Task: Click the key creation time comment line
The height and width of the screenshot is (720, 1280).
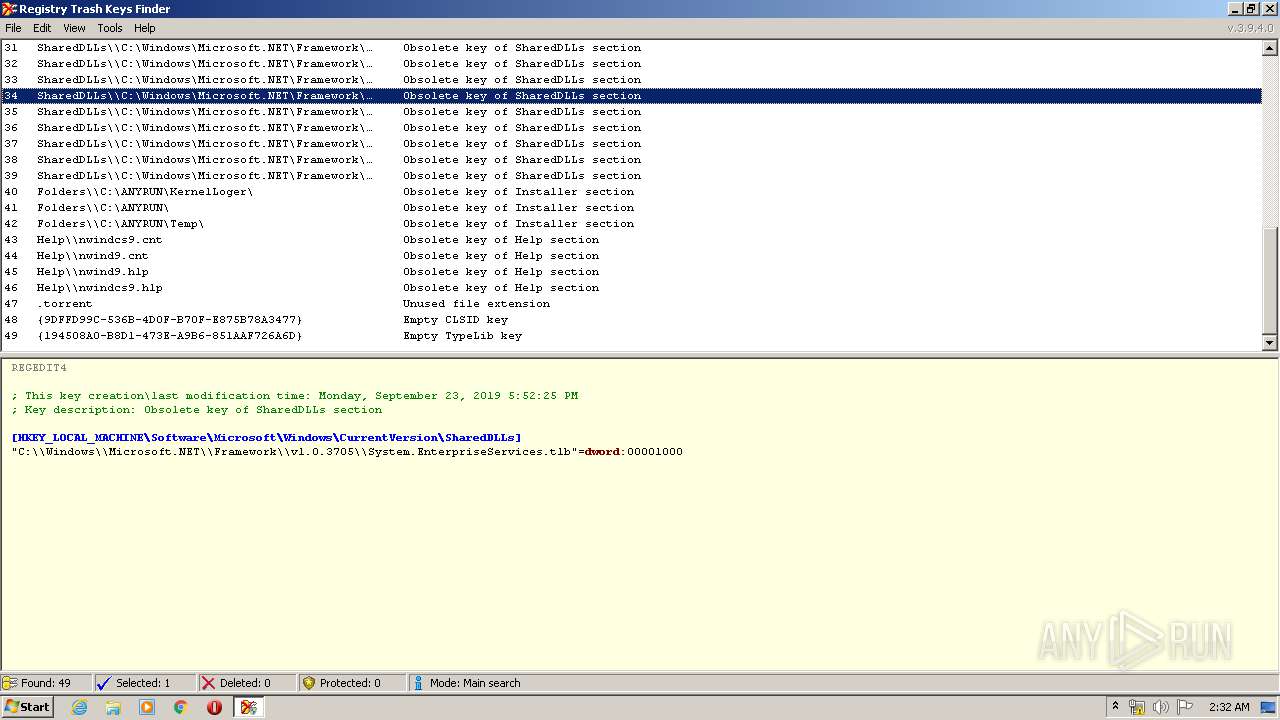Action: 295,396
